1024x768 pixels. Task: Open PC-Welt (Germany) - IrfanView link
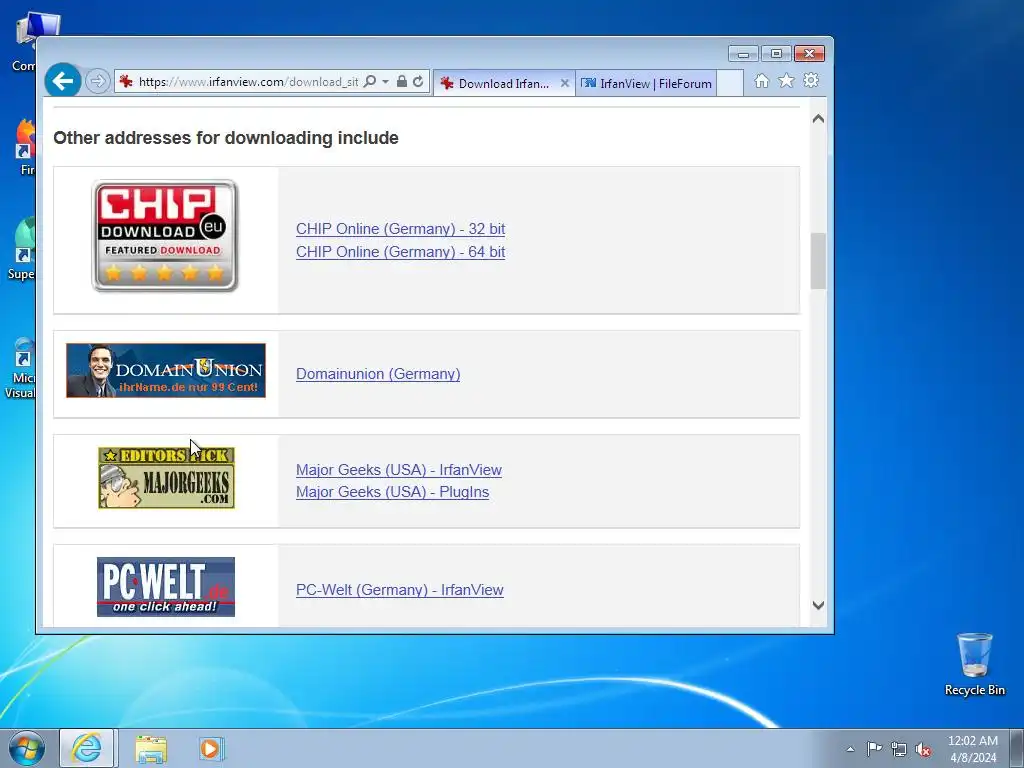click(400, 590)
